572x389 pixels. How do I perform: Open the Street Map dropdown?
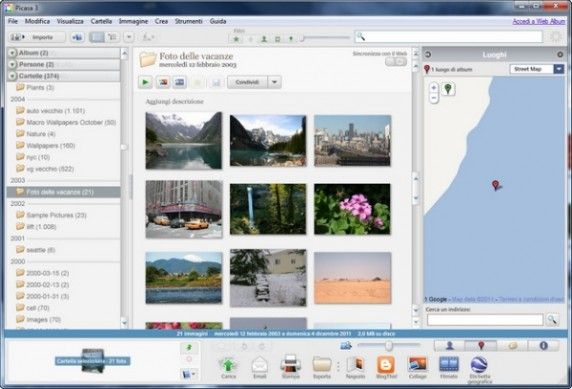(x=537, y=69)
